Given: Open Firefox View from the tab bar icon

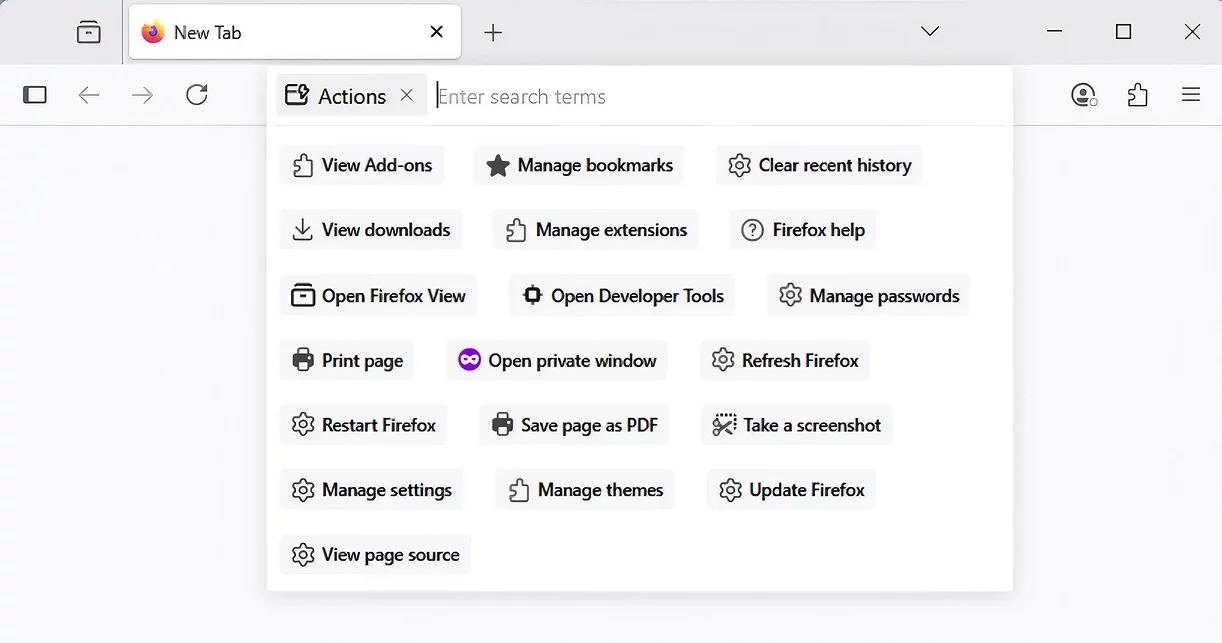Looking at the screenshot, I should [x=89, y=33].
